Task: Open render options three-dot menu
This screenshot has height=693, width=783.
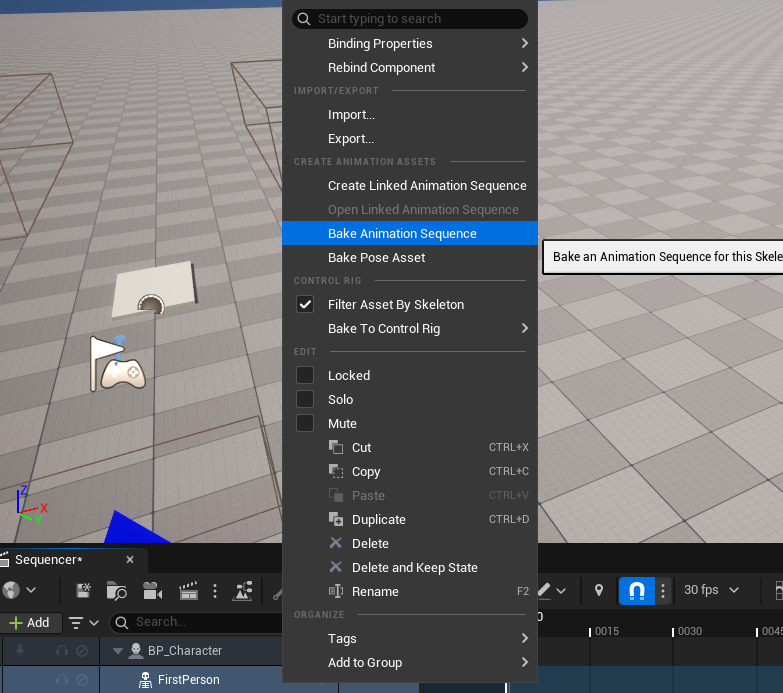Action: pyautogui.click(x=215, y=591)
